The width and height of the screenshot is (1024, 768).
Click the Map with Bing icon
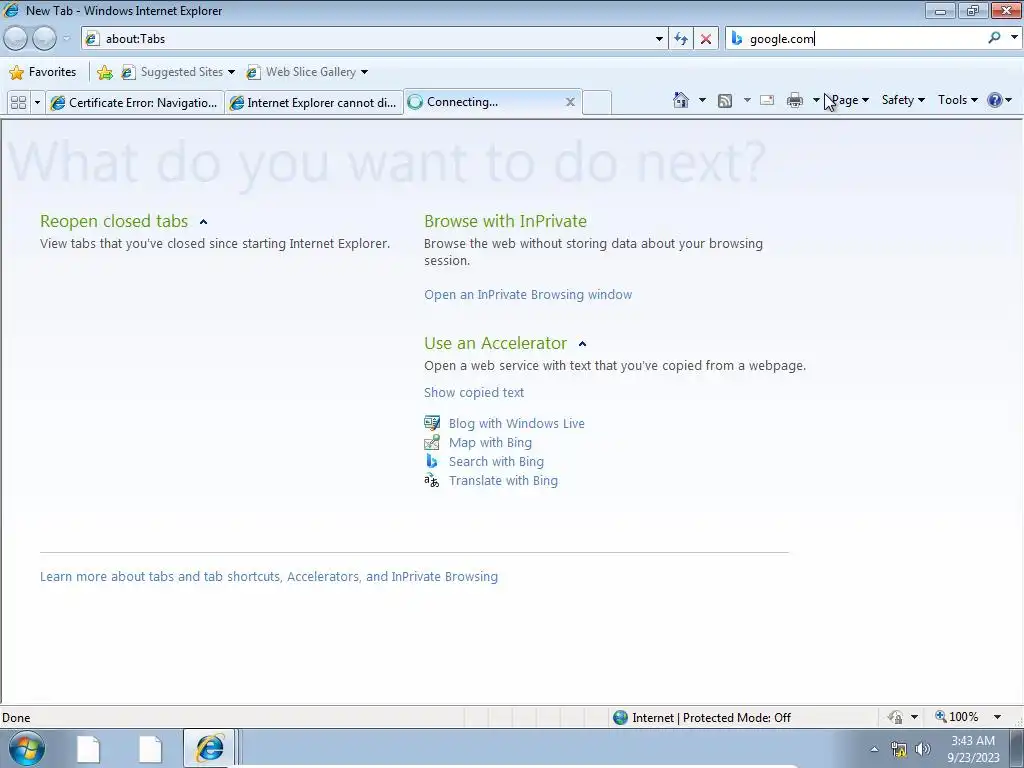[432, 442]
